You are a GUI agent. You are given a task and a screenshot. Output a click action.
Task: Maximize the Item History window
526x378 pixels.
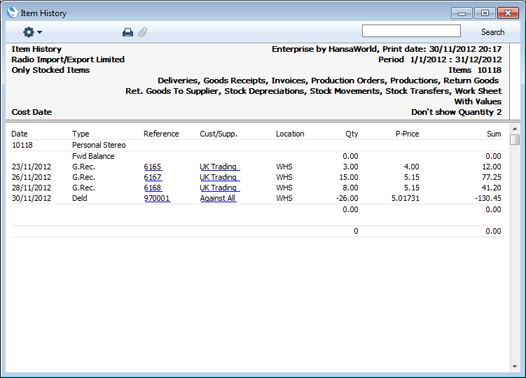[485, 13]
